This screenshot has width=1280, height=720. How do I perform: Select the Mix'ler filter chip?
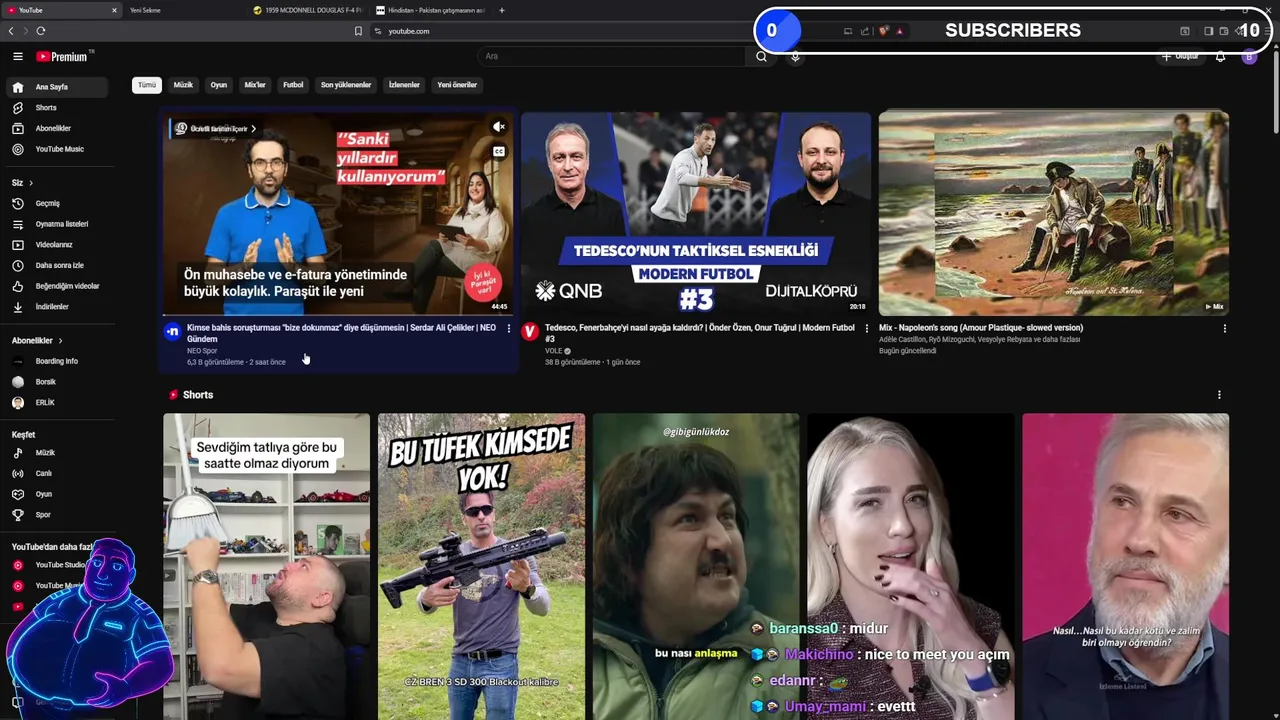(255, 85)
